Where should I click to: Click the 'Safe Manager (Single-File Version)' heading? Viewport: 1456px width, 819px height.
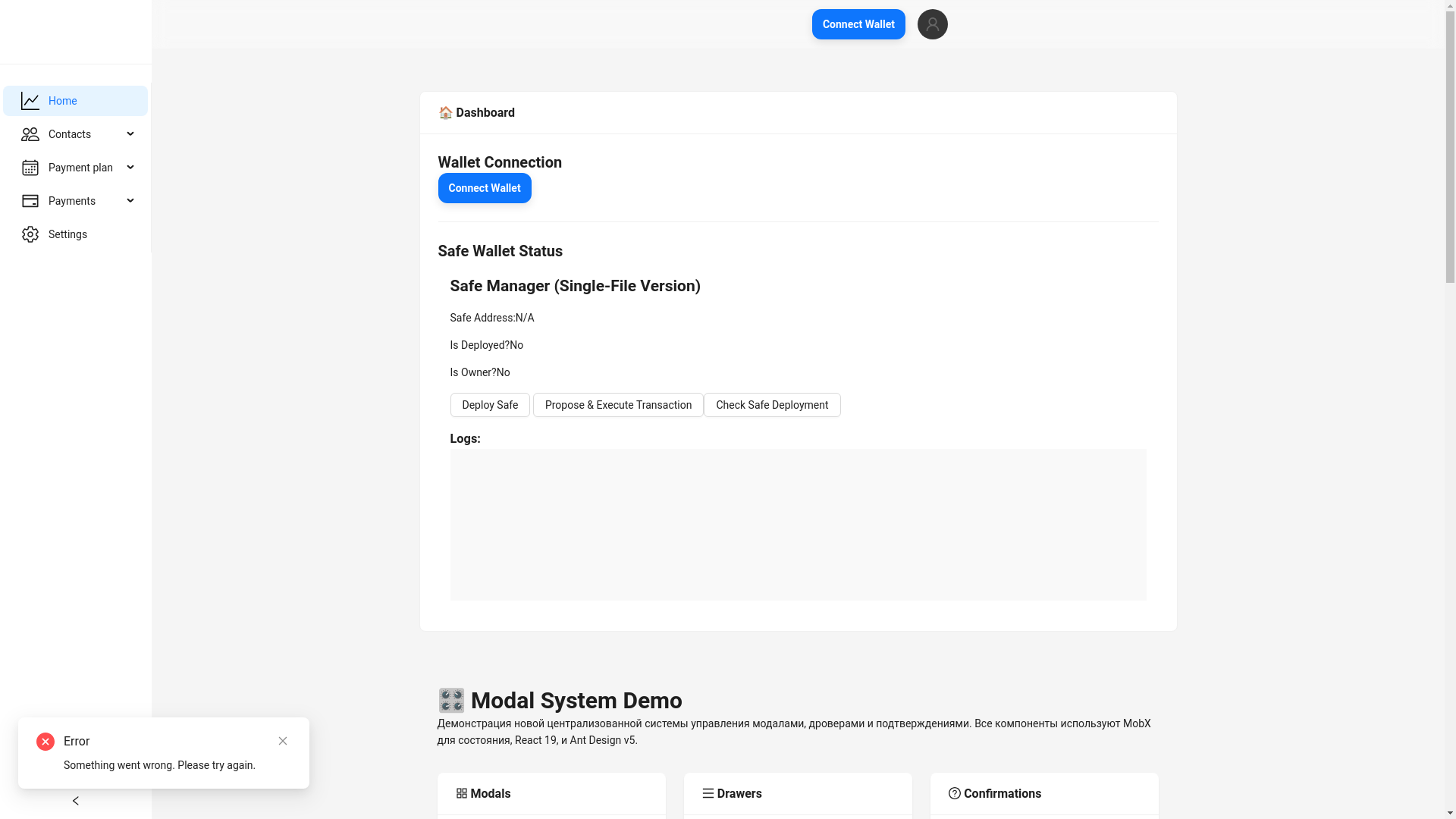coord(575,286)
